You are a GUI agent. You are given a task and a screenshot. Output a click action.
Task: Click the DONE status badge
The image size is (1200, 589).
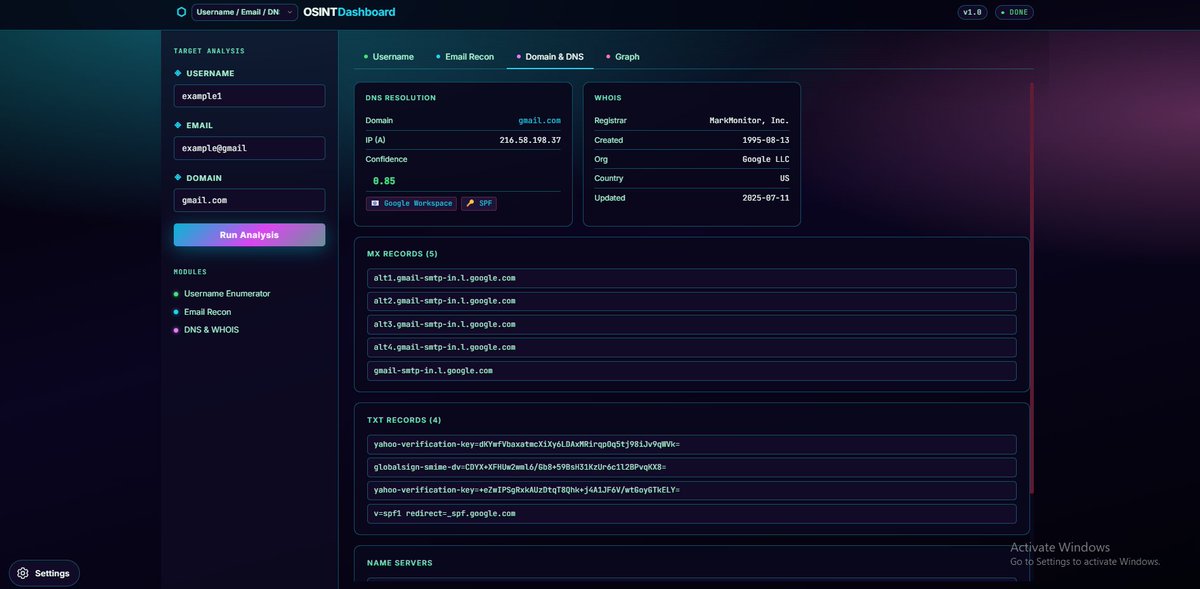[x=1014, y=12]
